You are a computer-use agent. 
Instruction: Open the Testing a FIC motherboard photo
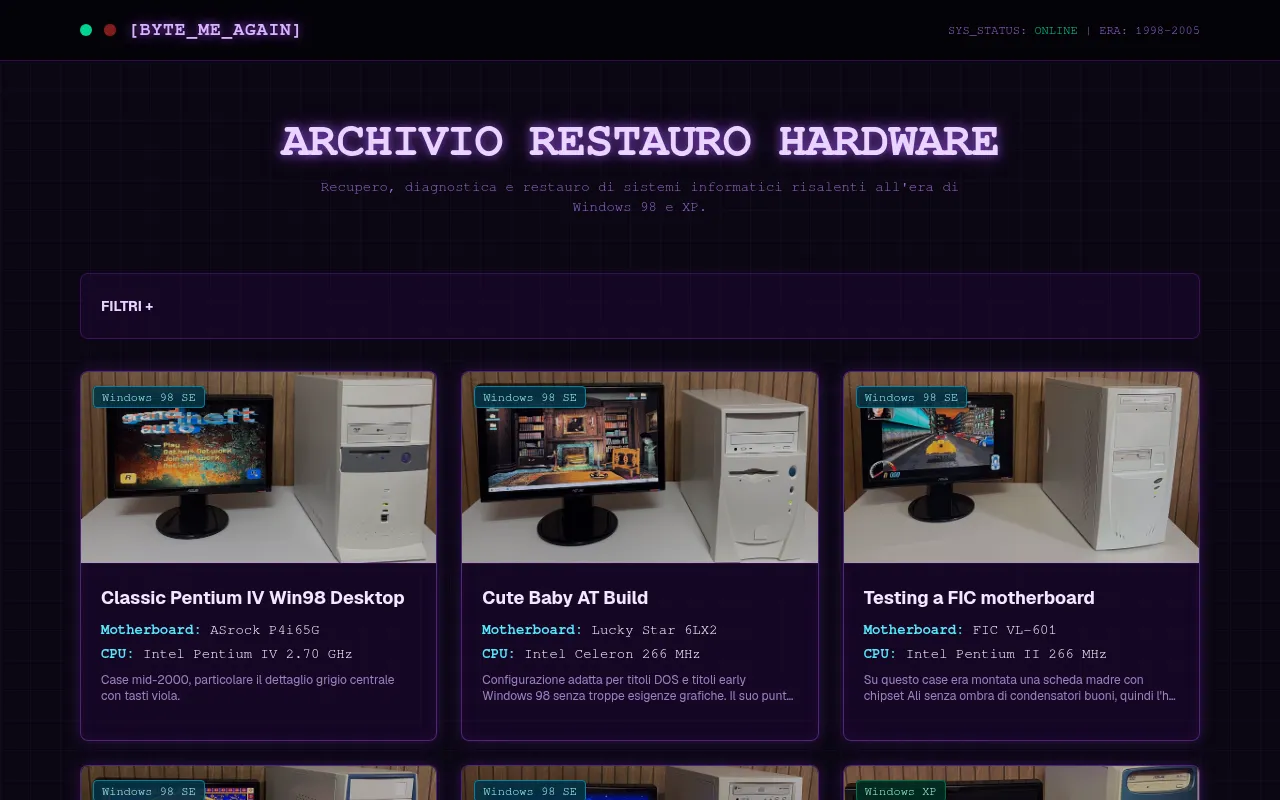click(1021, 468)
